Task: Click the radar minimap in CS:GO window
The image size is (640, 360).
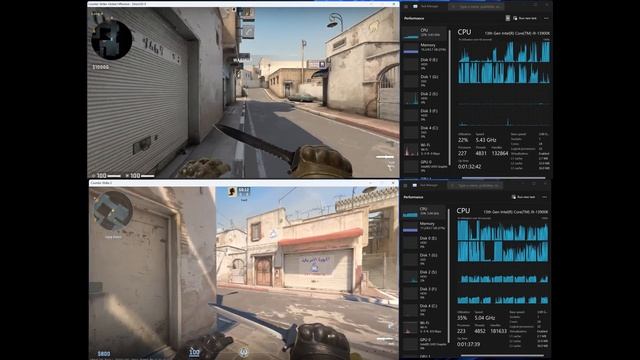Action: point(111,40)
